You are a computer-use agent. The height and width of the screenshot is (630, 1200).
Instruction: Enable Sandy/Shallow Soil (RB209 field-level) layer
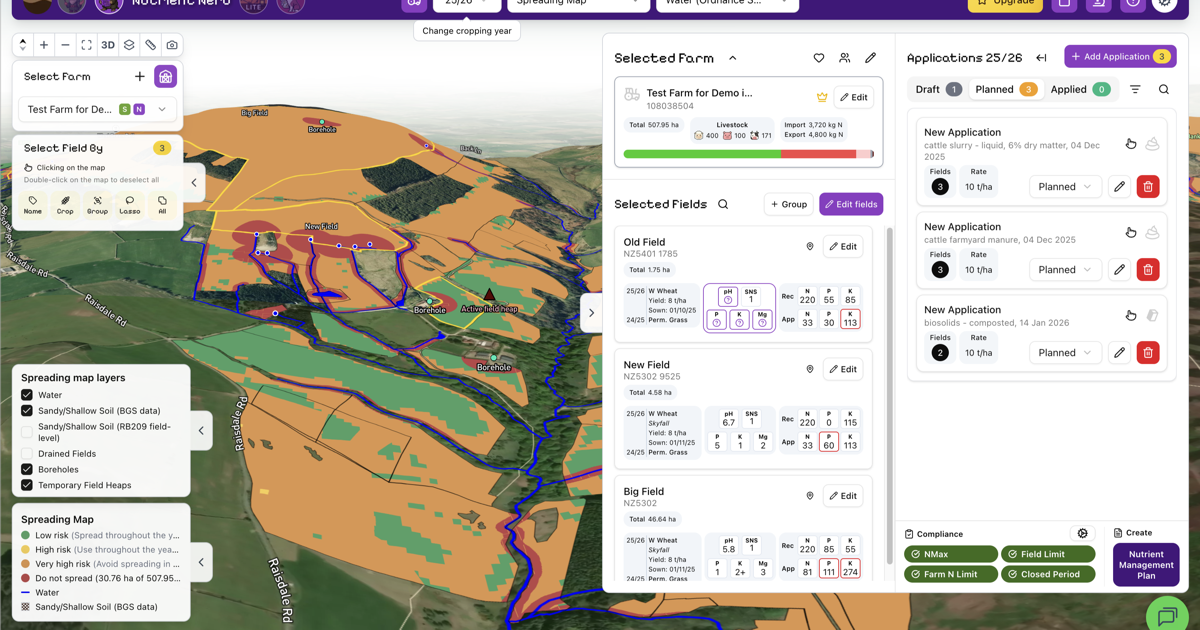click(x=27, y=432)
